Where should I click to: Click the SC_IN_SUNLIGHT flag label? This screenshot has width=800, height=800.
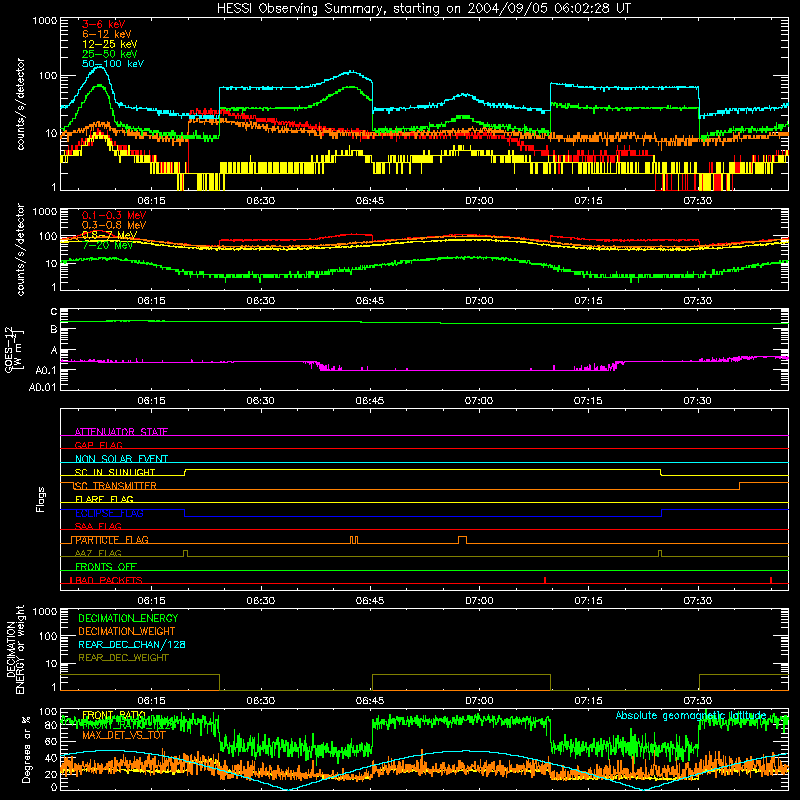[x=115, y=472]
